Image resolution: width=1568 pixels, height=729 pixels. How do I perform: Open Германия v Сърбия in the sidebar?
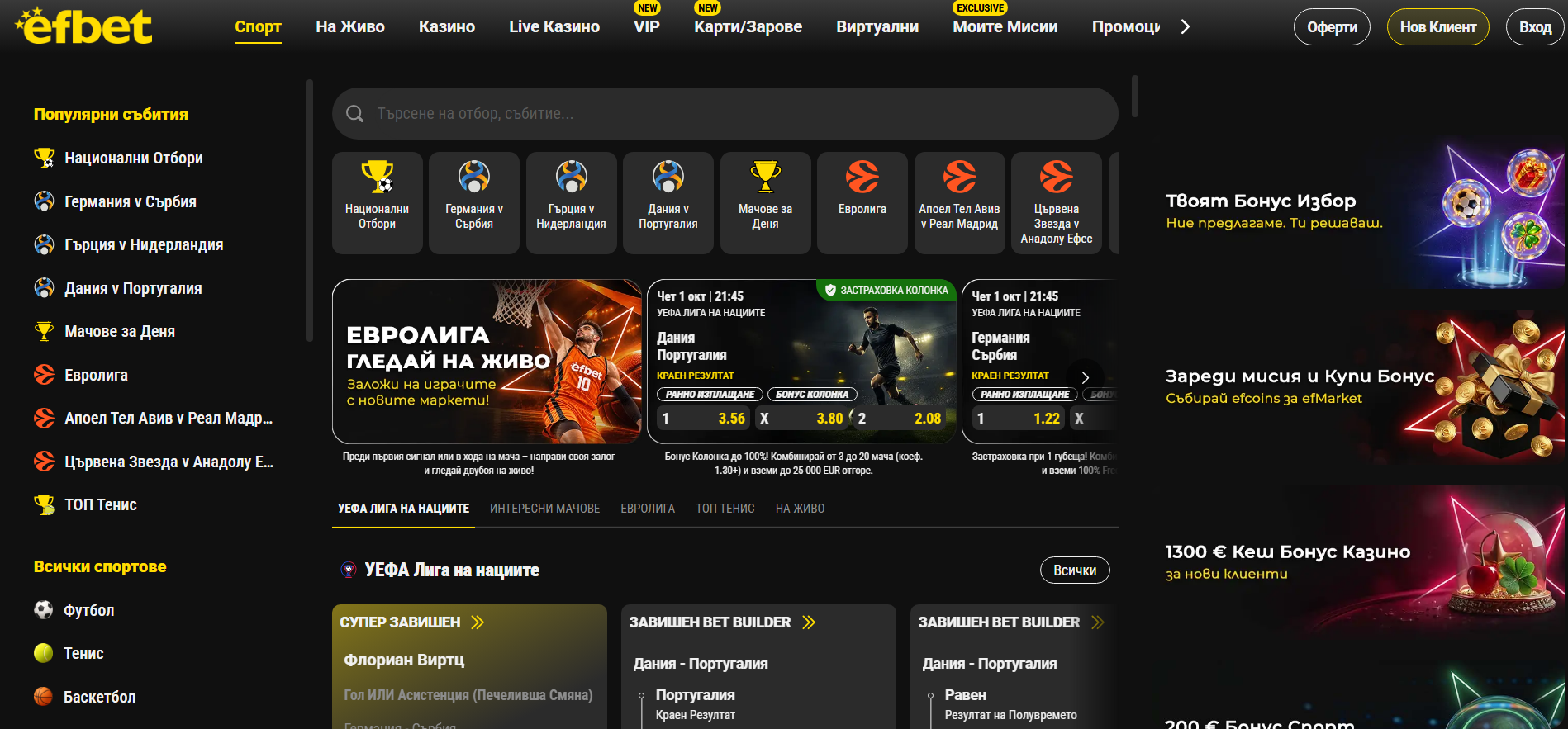coord(131,201)
